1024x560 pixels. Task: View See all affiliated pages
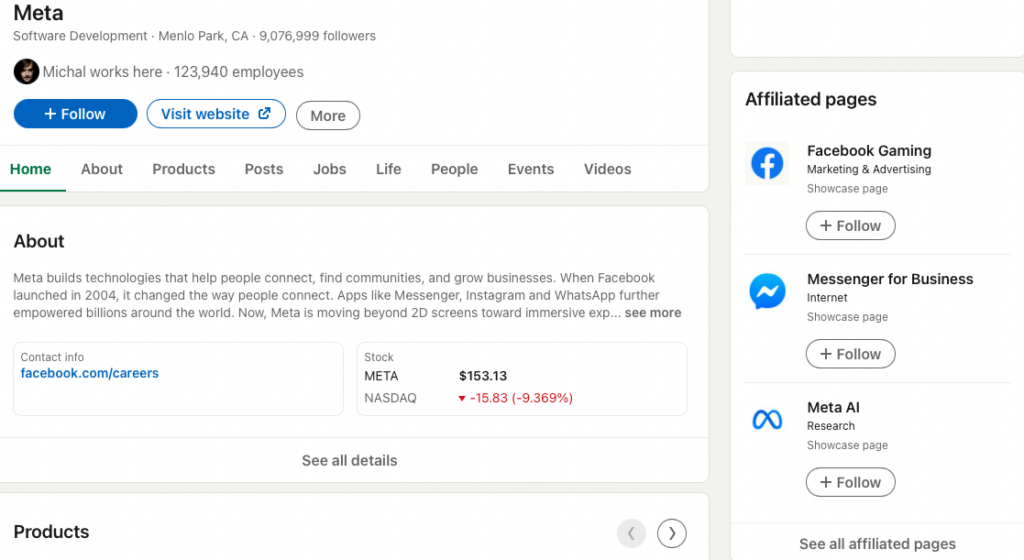[877, 544]
